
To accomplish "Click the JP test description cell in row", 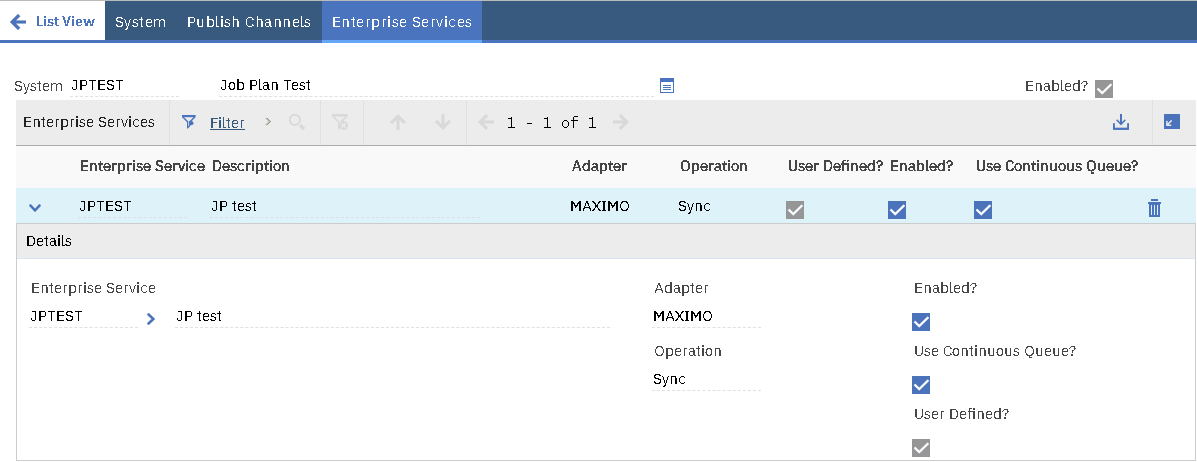I will tap(345, 206).
